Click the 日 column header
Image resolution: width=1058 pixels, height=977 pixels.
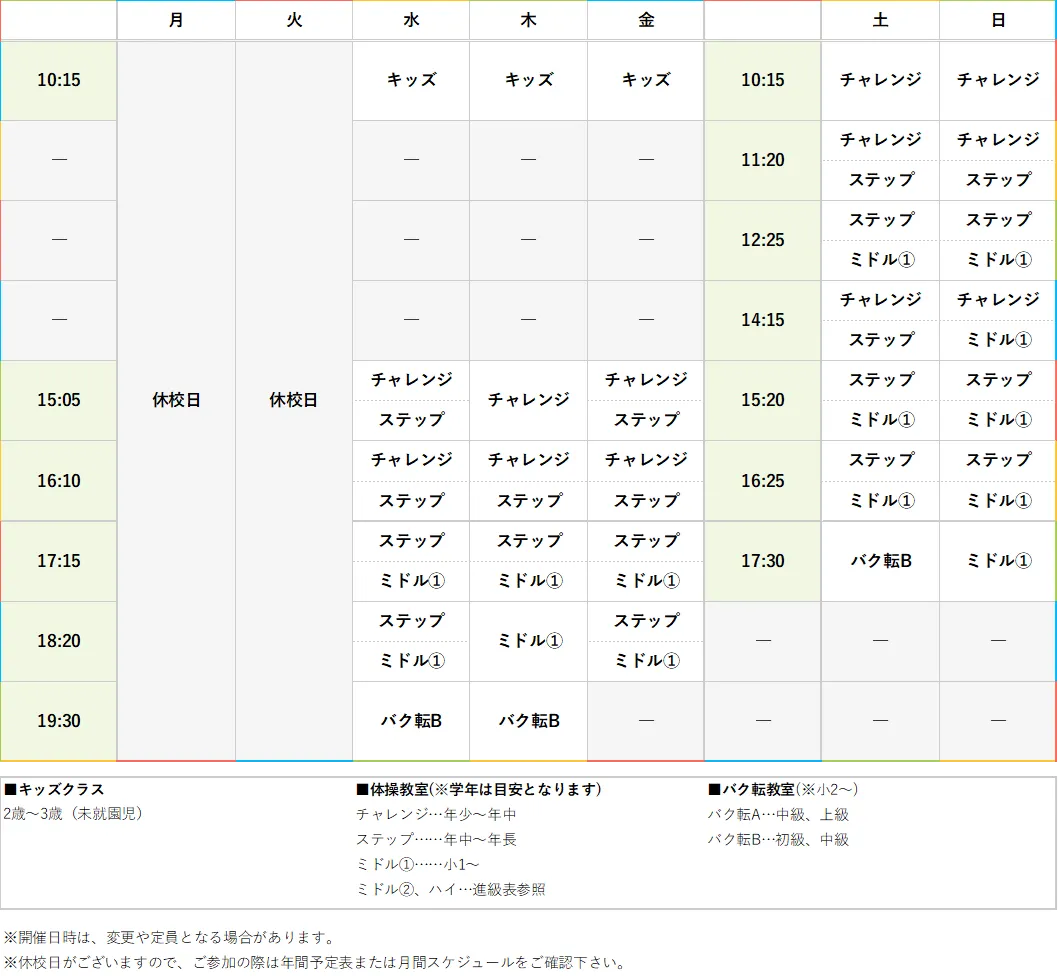[x=997, y=20]
